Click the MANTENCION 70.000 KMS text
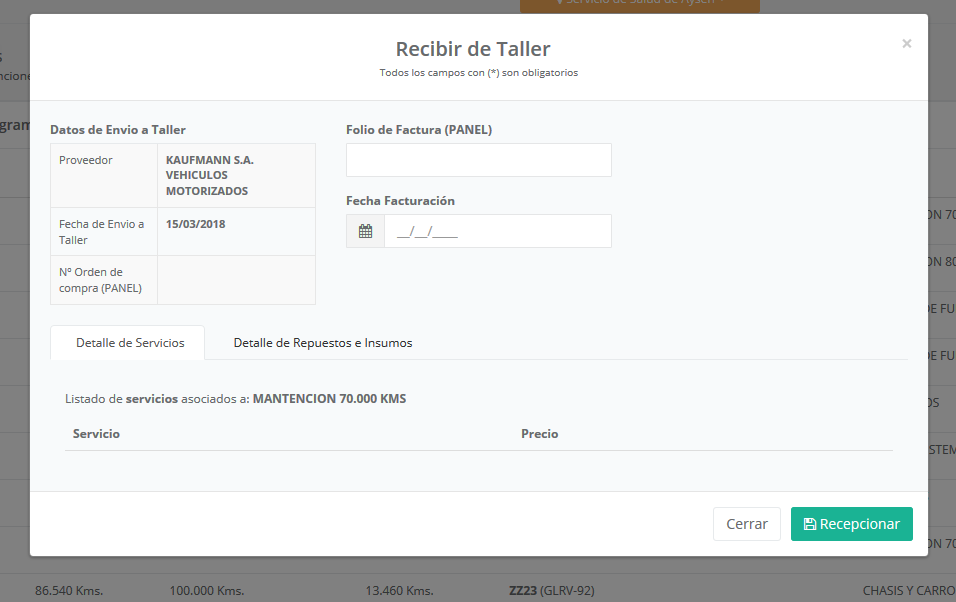Image resolution: width=956 pixels, height=602 pixels. point(329,398)
